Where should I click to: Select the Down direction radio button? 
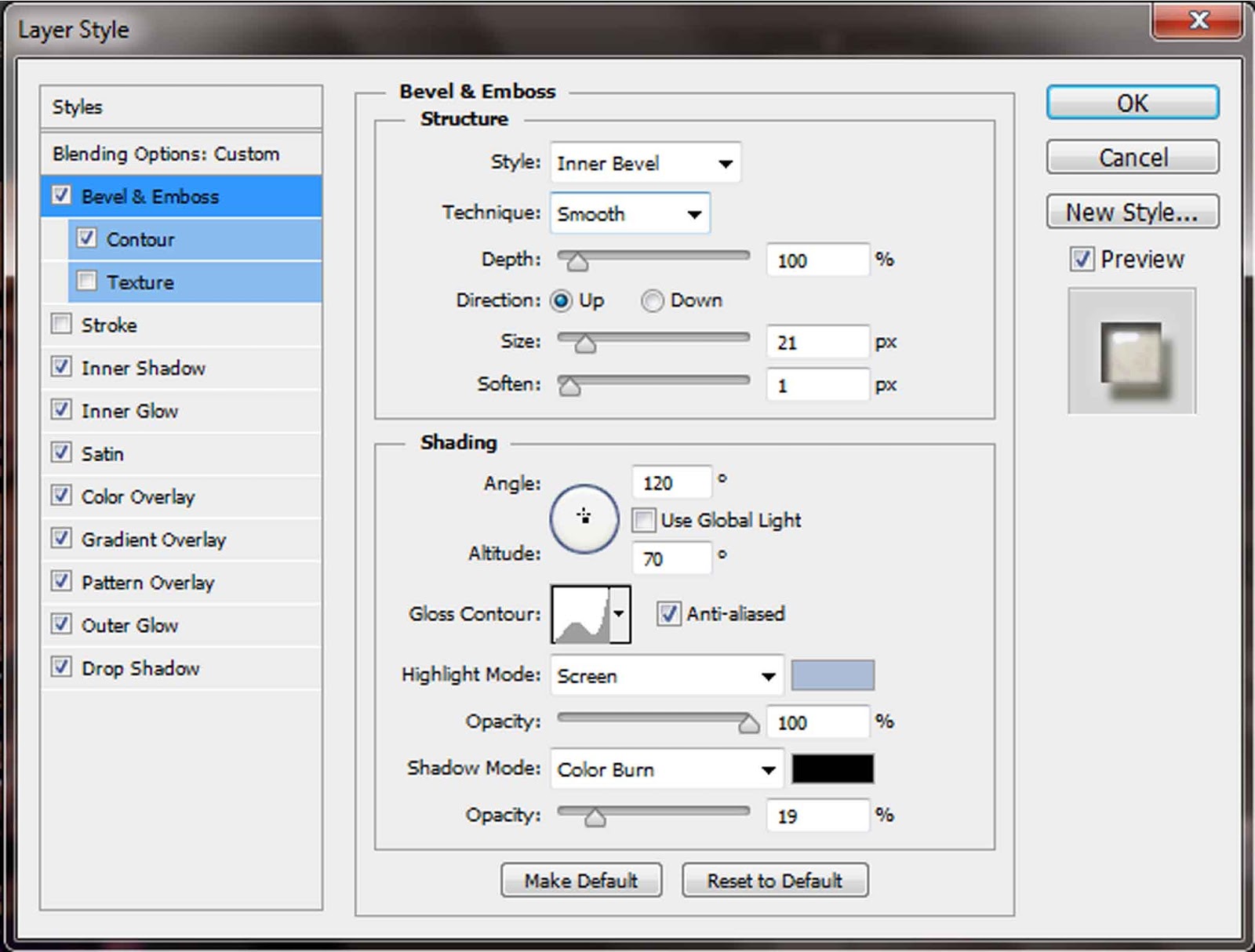click(653, 300)
